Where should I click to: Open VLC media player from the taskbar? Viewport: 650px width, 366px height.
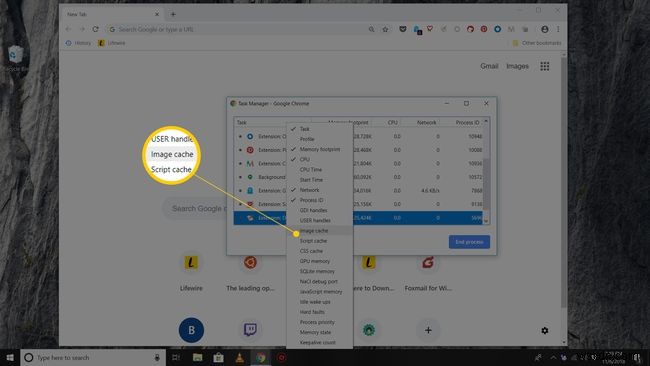click(x=240, y=357)
